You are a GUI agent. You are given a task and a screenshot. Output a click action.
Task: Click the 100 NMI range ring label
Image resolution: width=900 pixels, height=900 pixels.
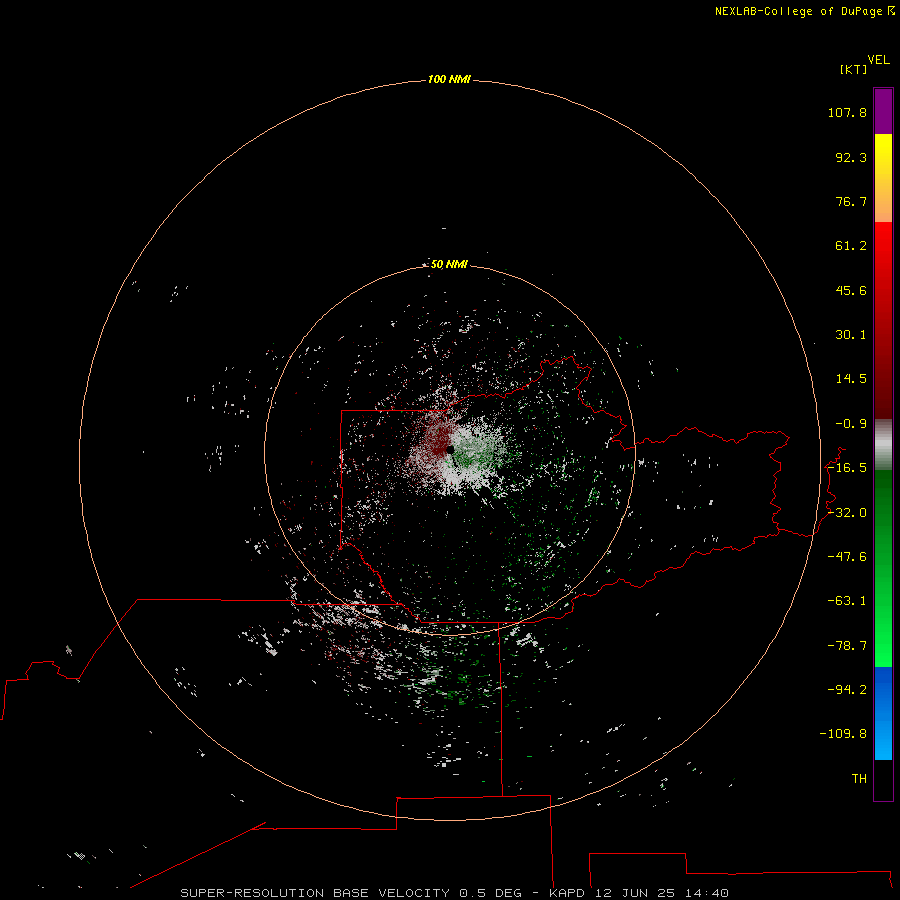point(449,79)
